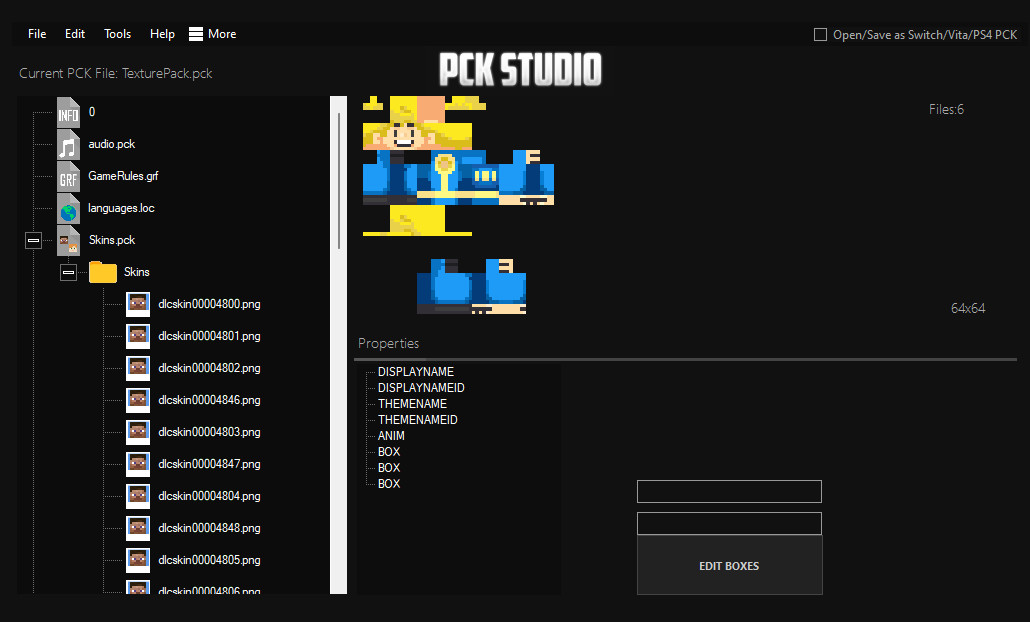Click the yellow Skins folder icon
This screenshot has height=622, width=1030.
(x=102, y=271)
